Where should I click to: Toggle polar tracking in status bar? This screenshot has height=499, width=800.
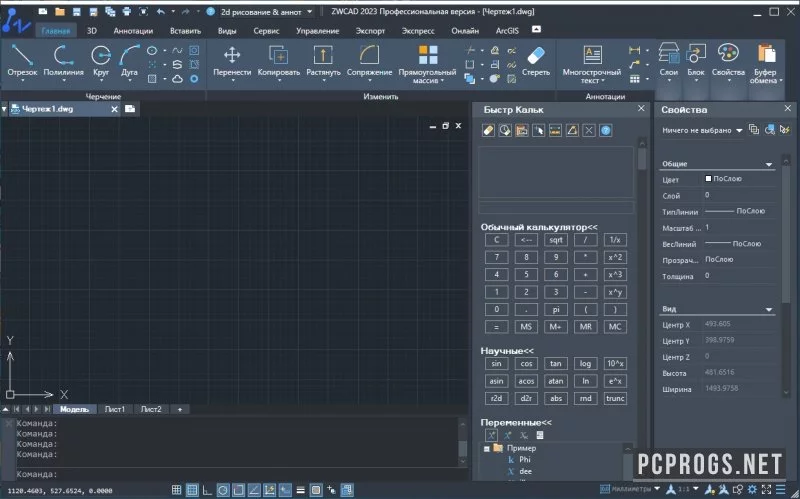223,490
